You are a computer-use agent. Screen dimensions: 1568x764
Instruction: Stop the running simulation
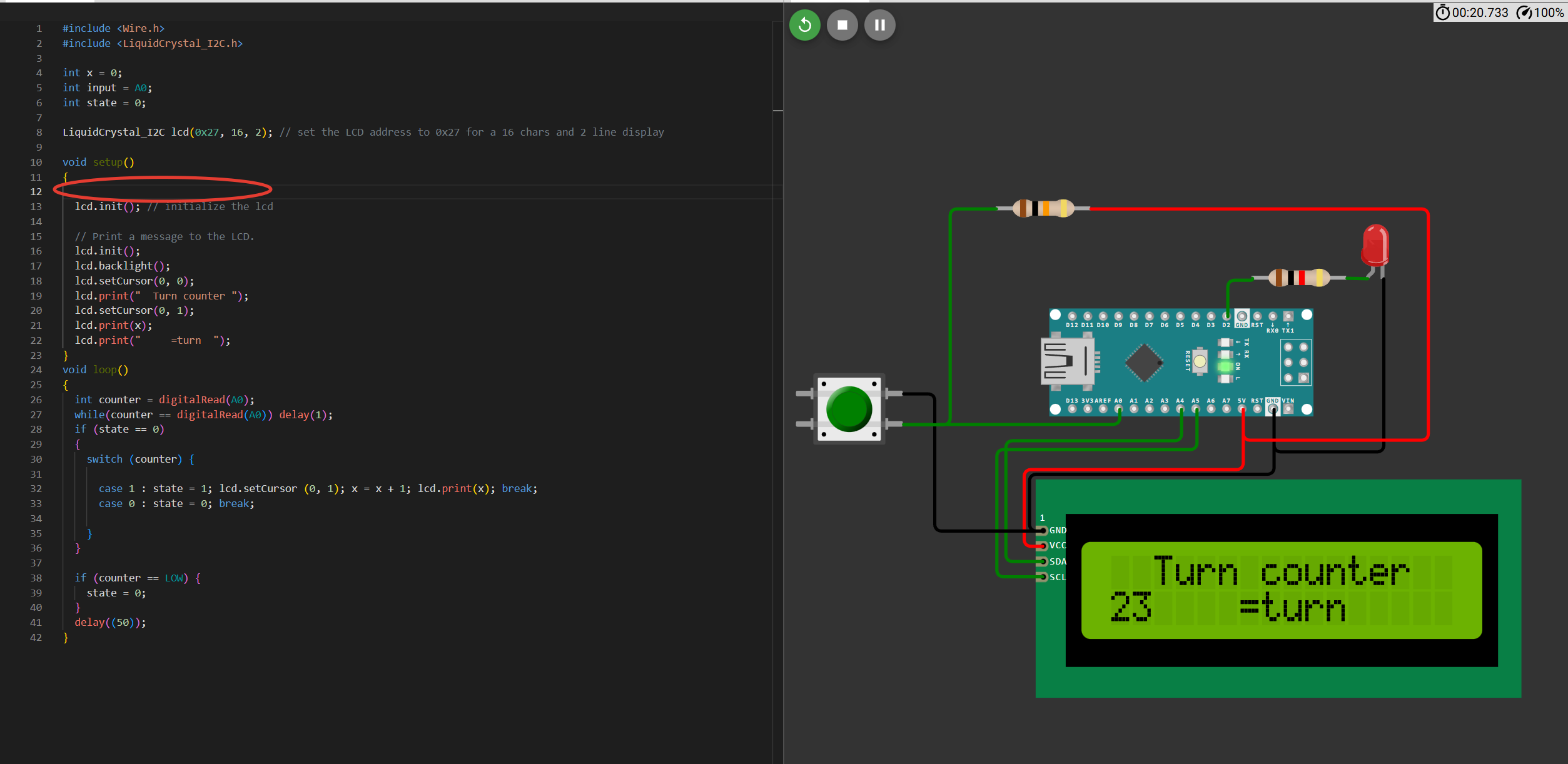pos(842,25)
